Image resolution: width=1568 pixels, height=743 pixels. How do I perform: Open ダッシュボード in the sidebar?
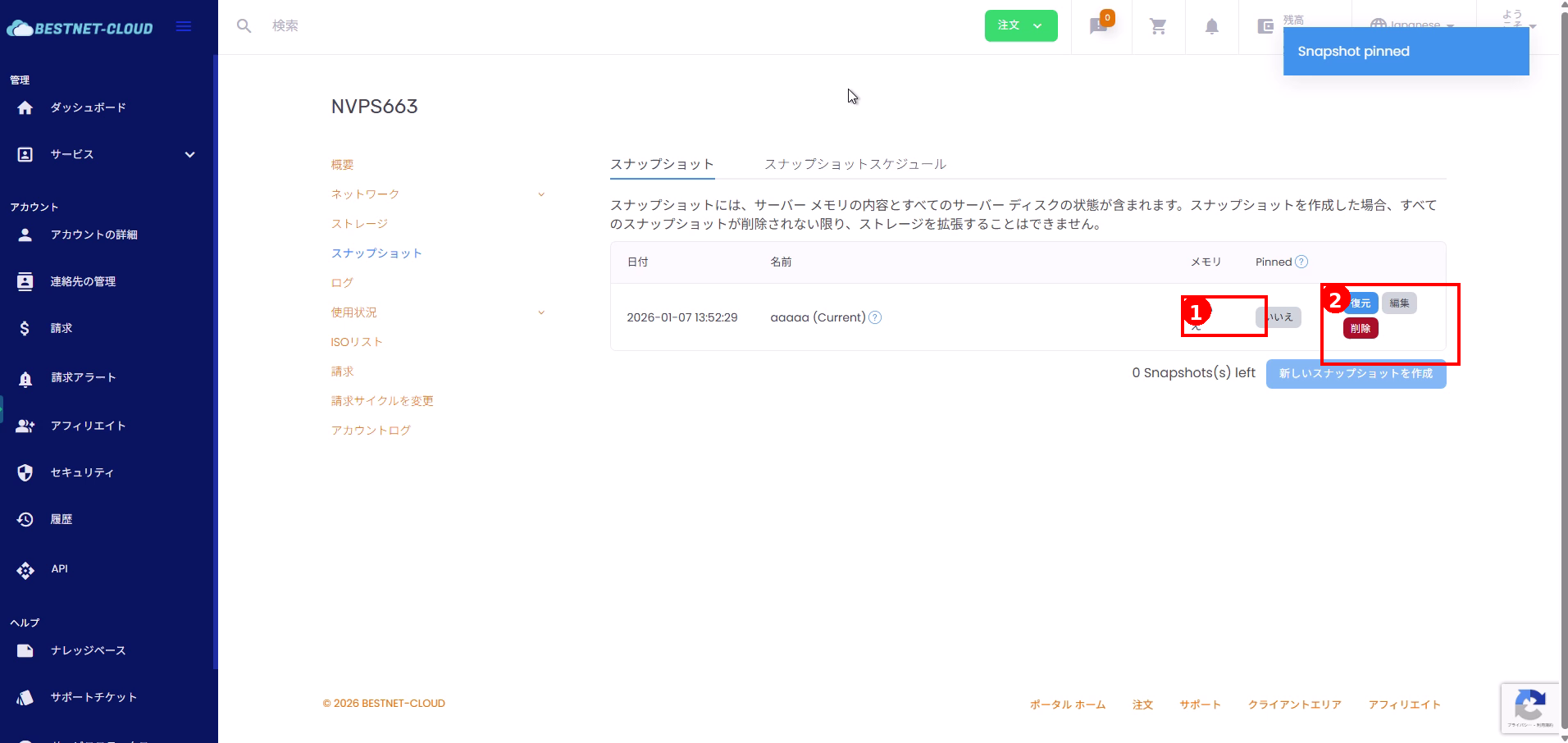[88, 107]
